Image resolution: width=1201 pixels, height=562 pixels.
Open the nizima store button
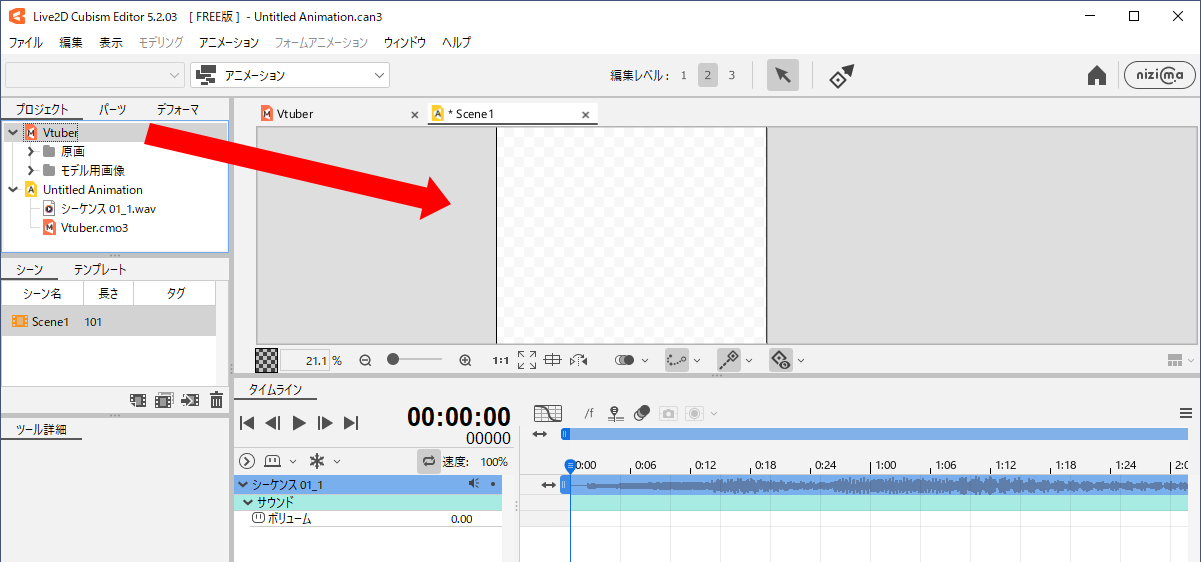pos(1159,76)
